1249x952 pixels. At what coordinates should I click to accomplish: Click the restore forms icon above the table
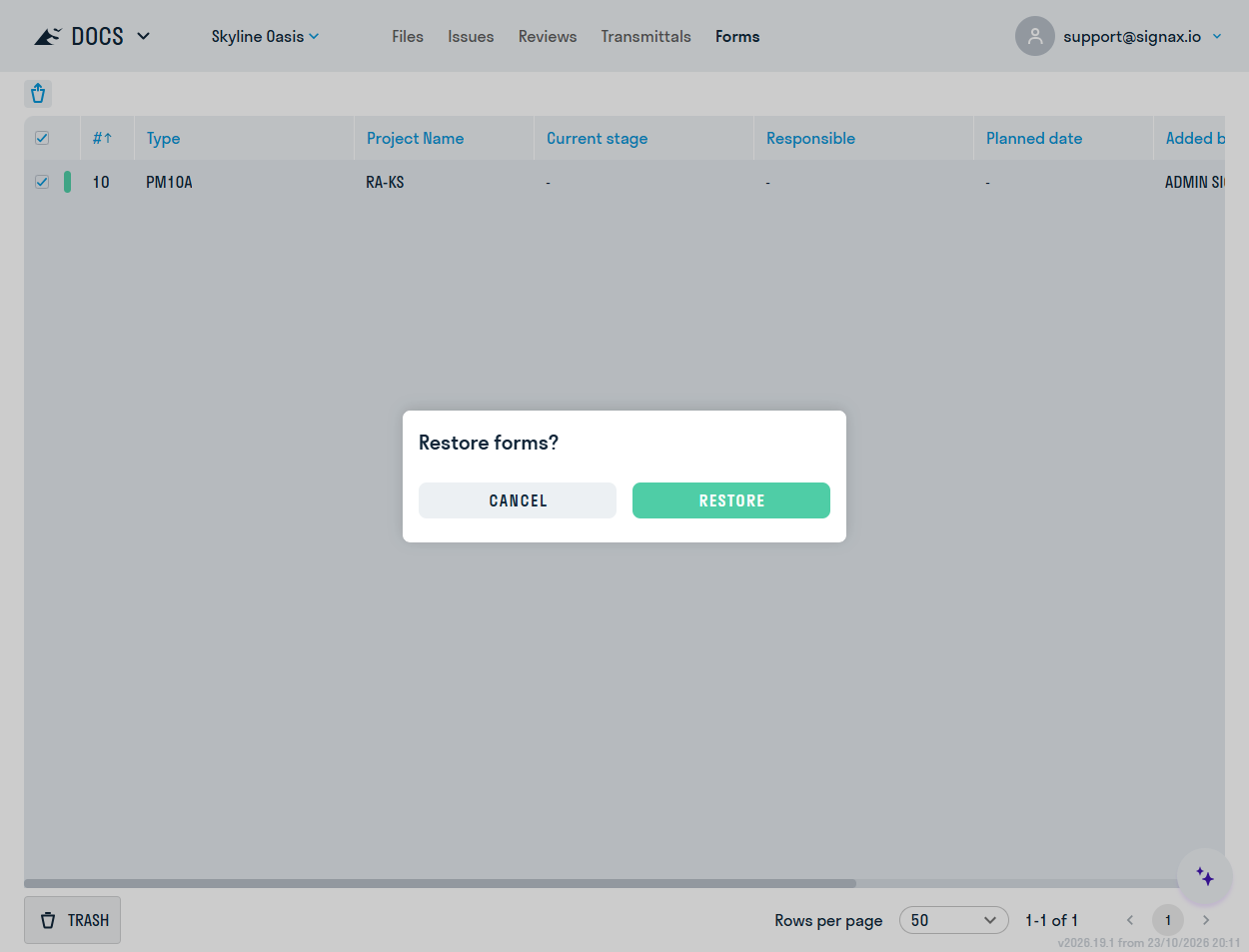(38, 94)
